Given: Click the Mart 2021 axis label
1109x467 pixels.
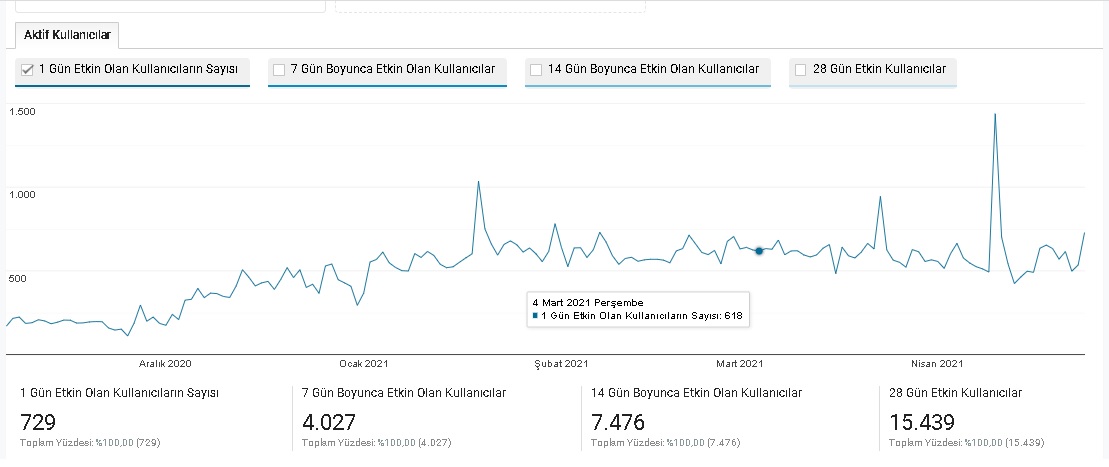Looking at the screenshot, I should 739,364.
